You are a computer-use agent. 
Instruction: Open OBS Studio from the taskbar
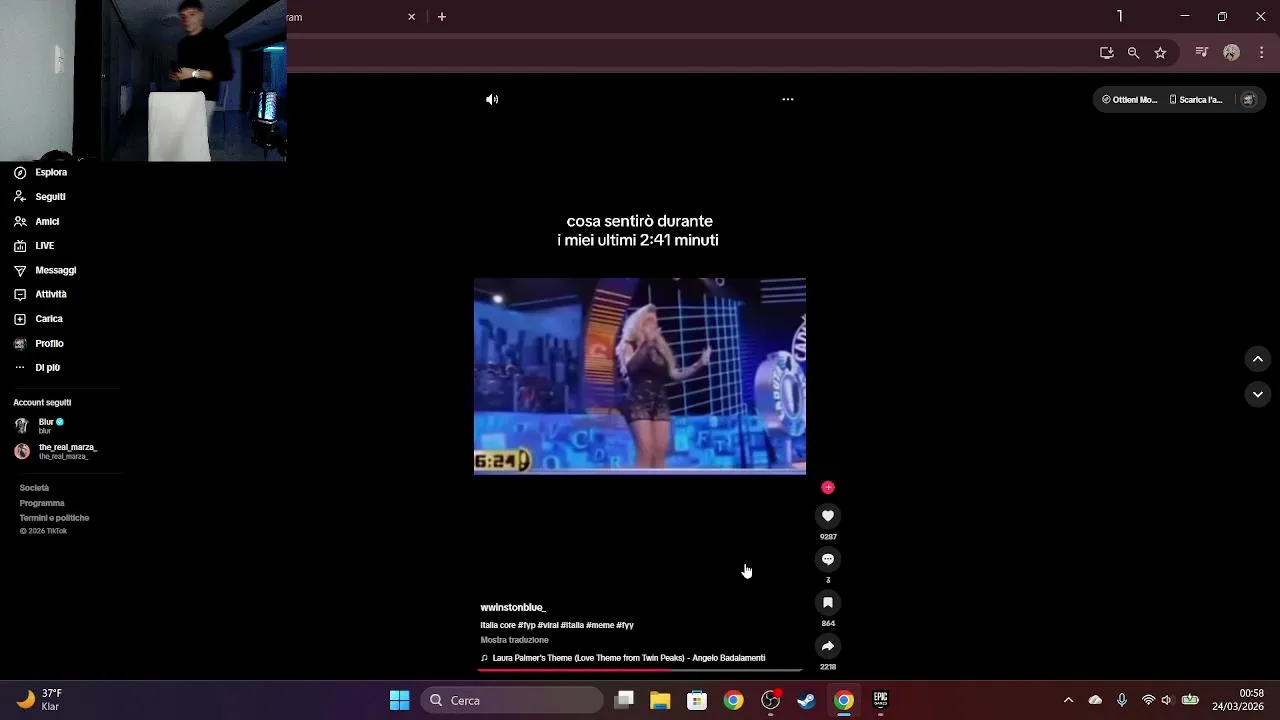[x=770, y=700]
